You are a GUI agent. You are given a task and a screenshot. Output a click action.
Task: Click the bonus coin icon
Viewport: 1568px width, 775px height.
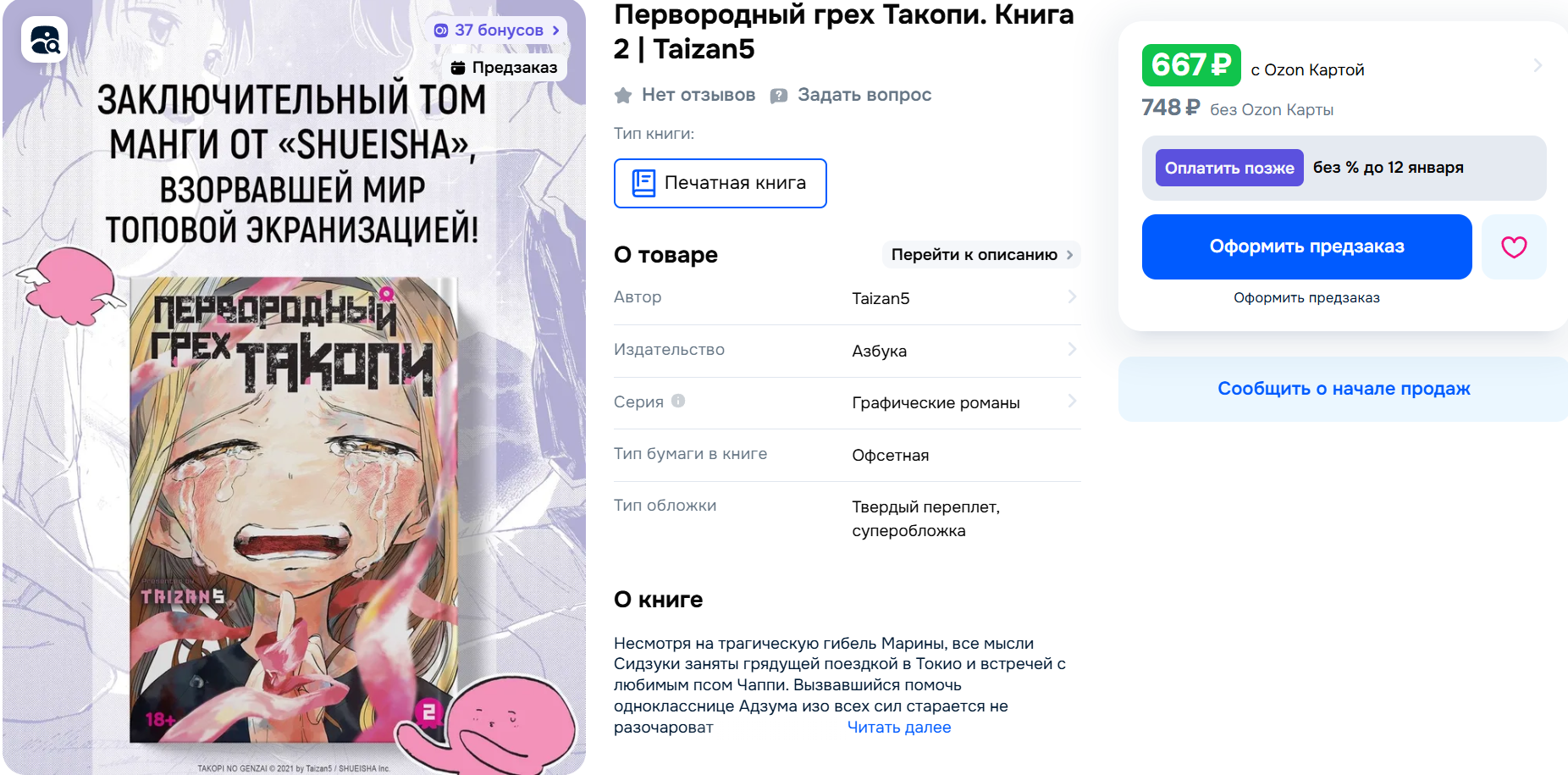pos(440,30)
